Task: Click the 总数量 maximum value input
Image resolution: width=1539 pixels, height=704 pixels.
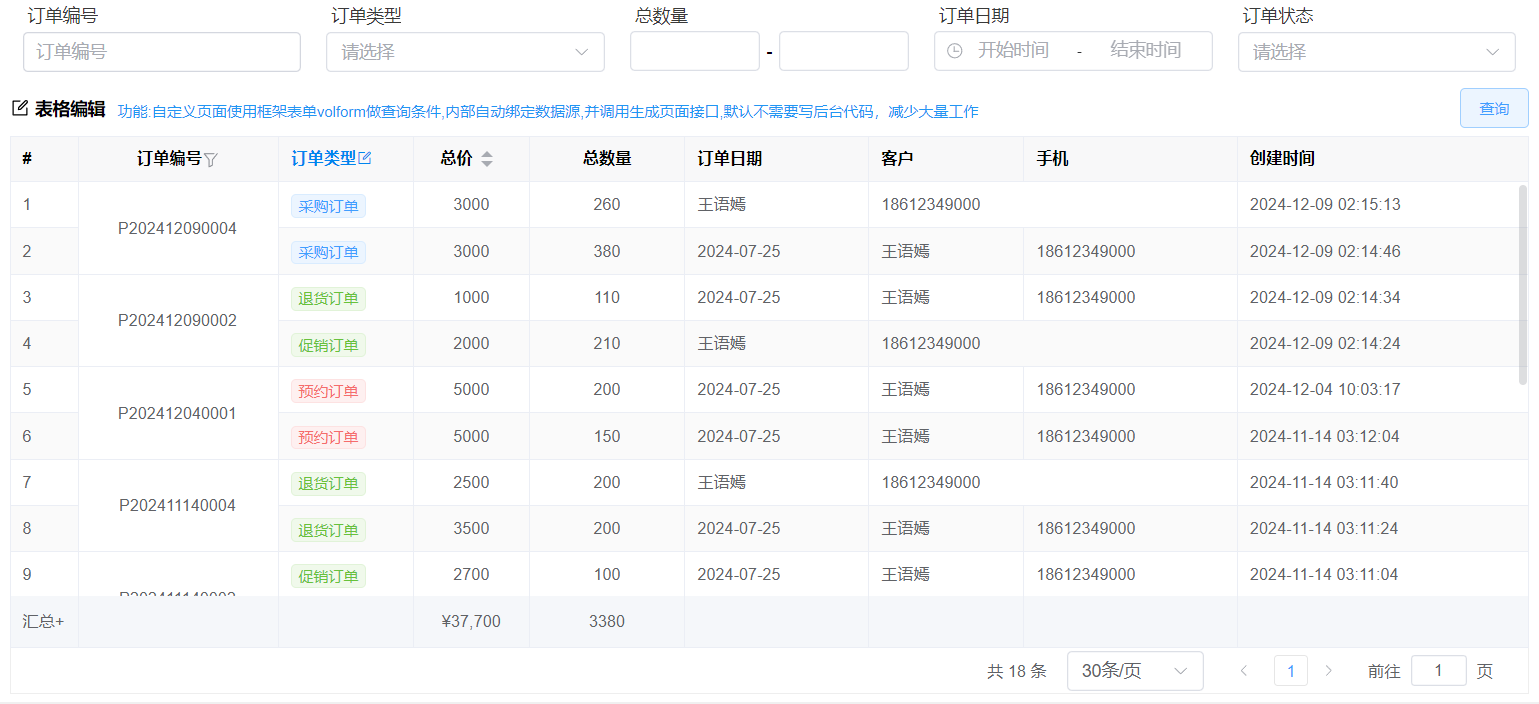Action: pos(843,51)
